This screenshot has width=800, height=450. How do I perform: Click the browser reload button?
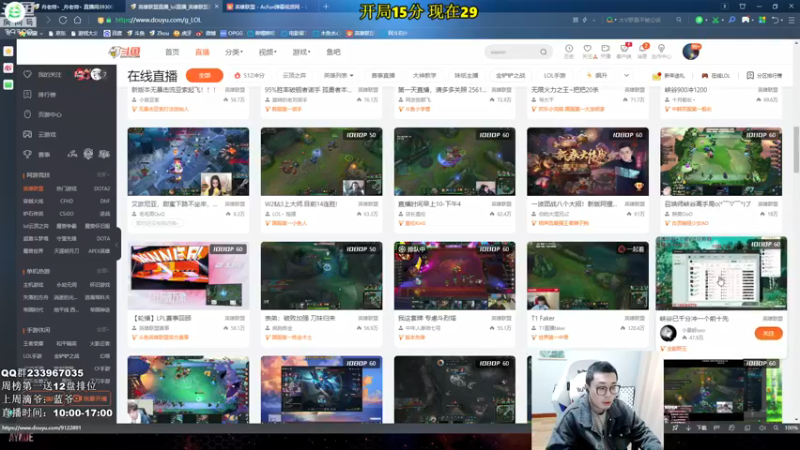[x=63, y=20]
